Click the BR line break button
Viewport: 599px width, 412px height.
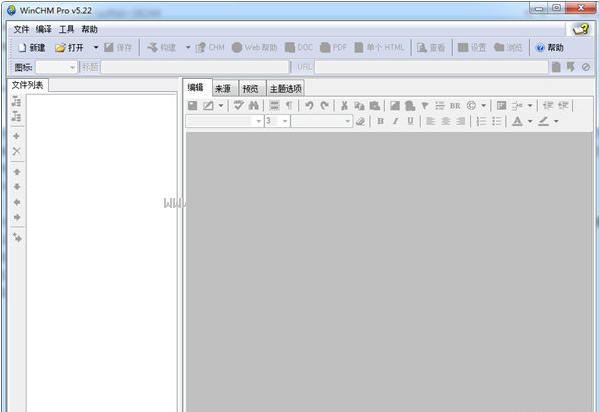click(x=455, y=106)
